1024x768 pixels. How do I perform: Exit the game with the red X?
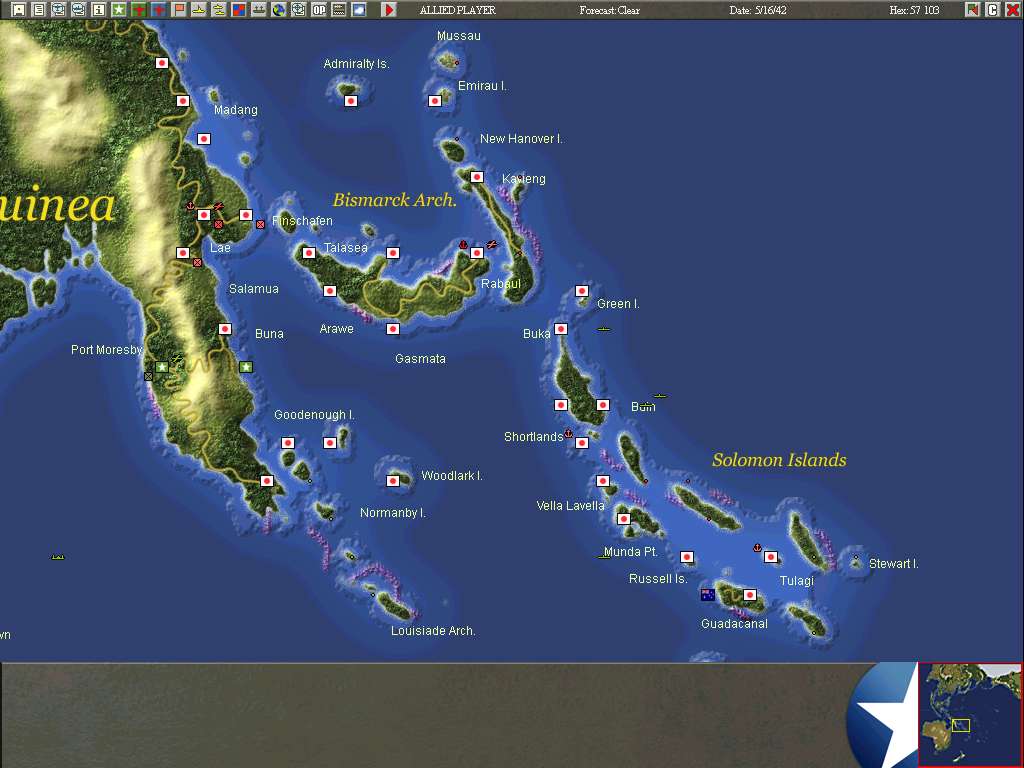[x=1013, y=9]
